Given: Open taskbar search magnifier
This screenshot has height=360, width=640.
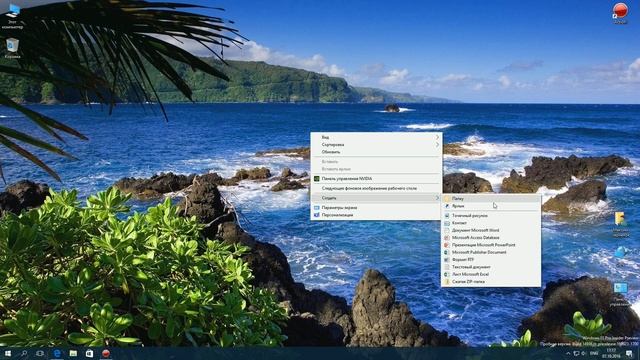Looking at the screenshot, I should [24, 353].
